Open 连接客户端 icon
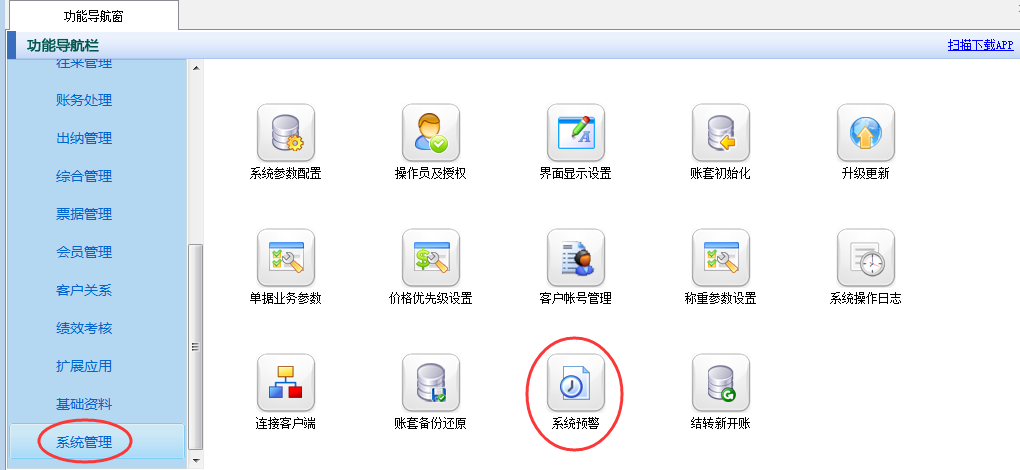Image resolution: width=1020 pixels, height=470 pixels. click(x=286, y=383)
